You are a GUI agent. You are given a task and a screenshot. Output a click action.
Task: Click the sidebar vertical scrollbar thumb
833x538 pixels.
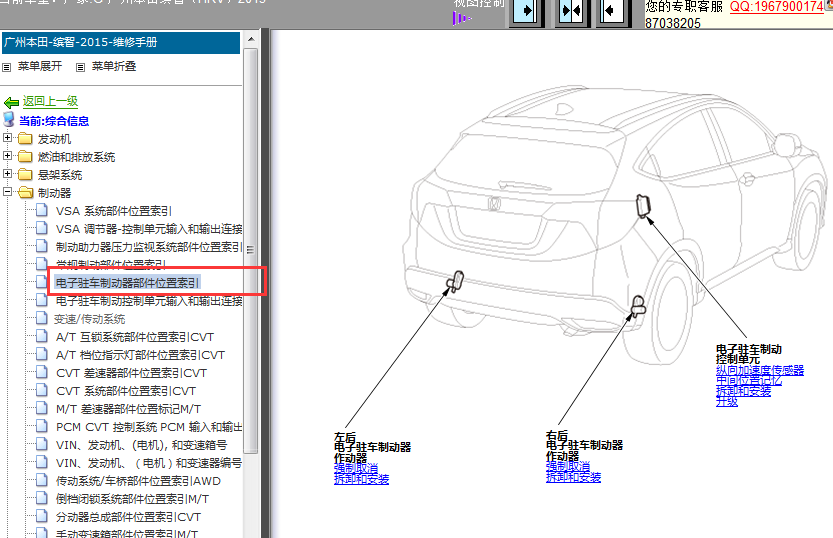pyautogui.click(x=251, y=250)
